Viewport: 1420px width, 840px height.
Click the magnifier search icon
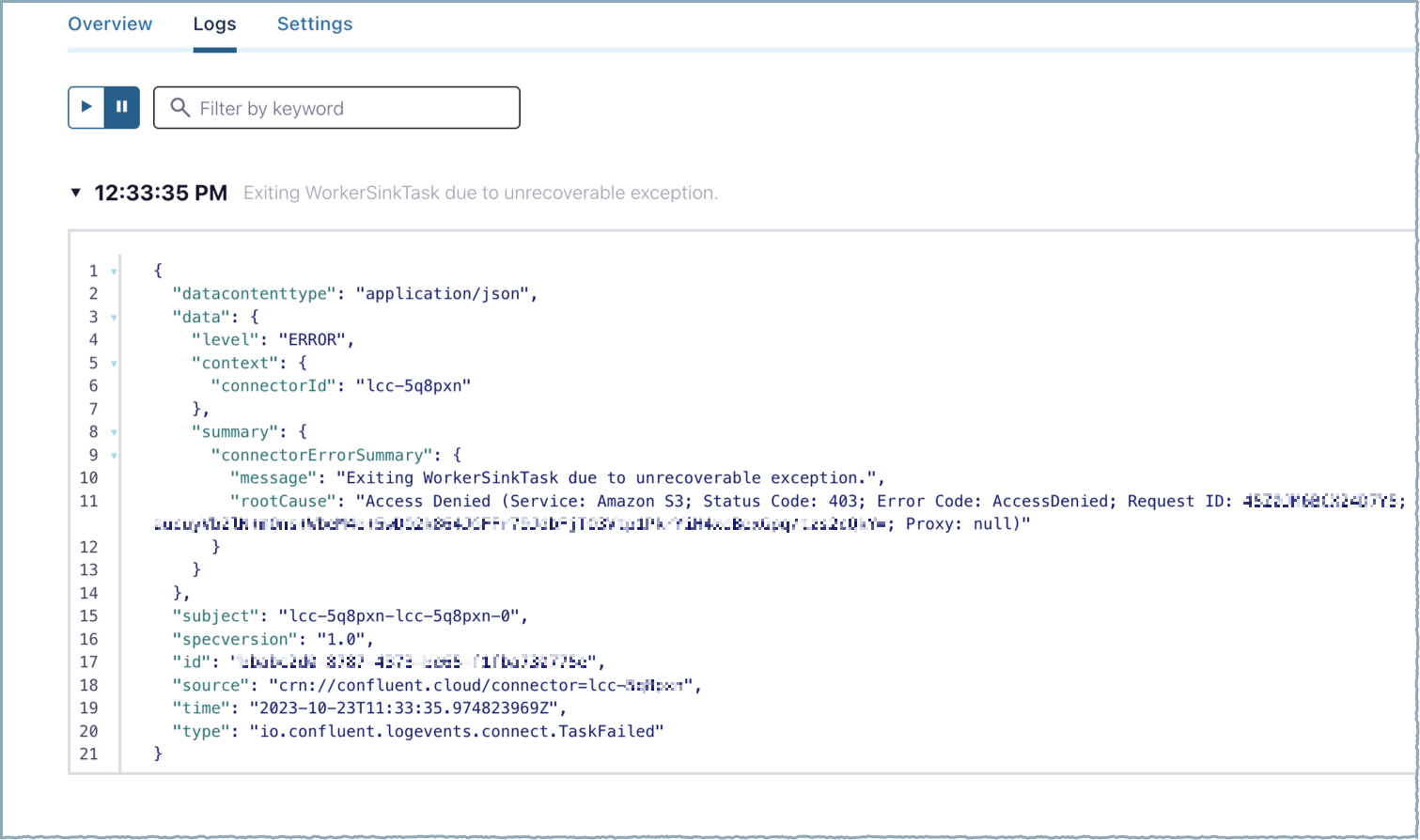(179, 108)
